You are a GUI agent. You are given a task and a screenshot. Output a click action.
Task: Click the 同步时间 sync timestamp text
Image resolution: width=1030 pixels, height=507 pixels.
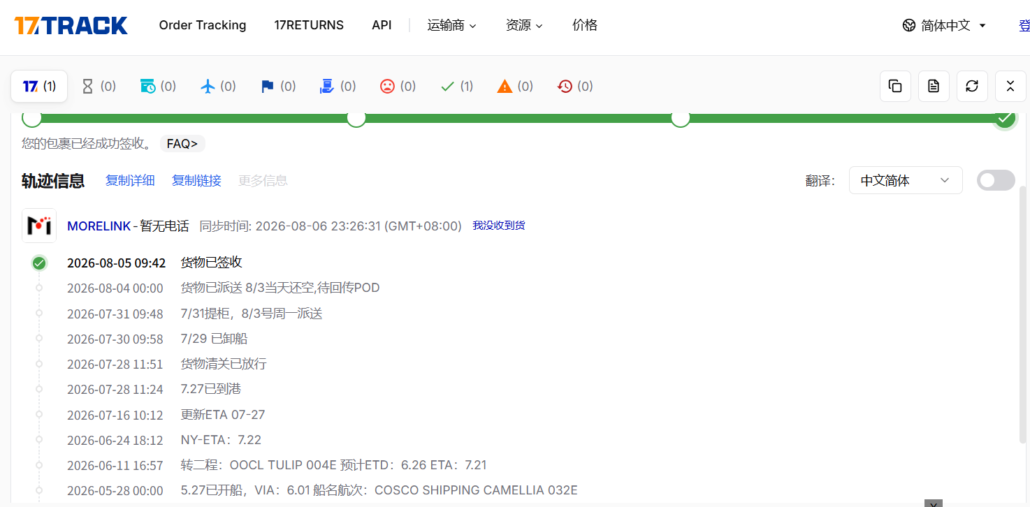(x=330, y=226)
